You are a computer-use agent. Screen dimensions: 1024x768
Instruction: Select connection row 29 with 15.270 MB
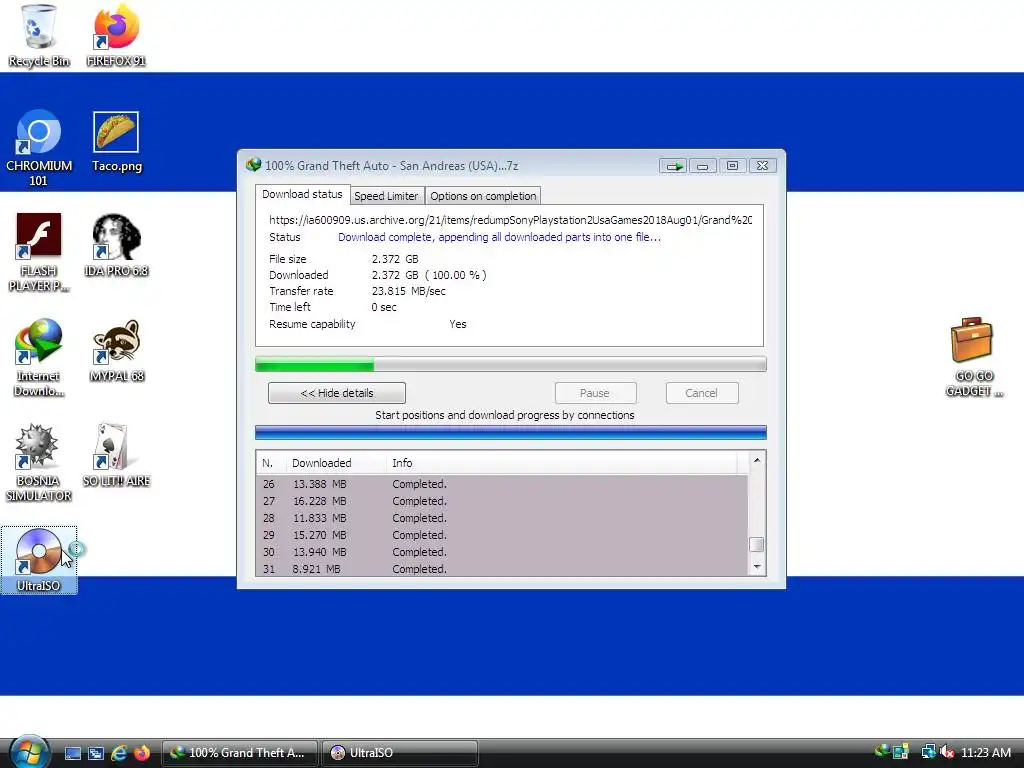502,535
